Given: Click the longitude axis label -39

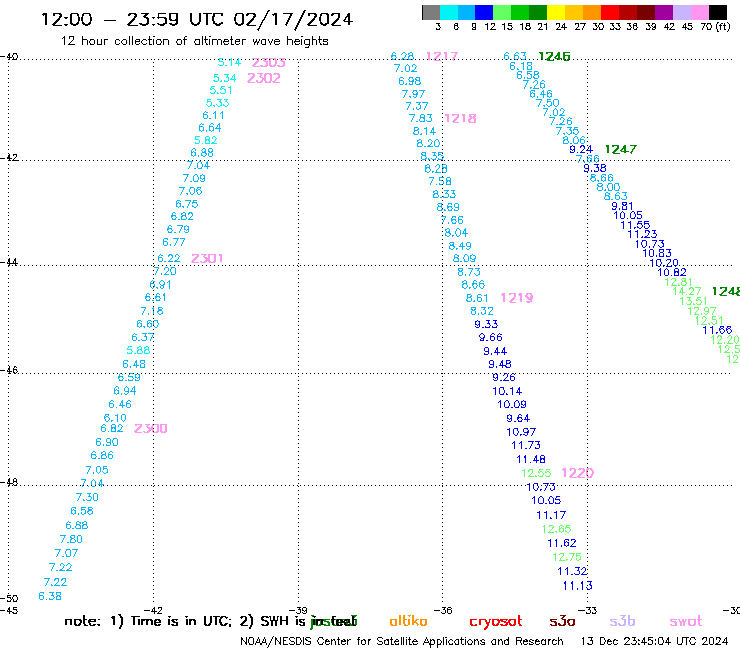Looking at the screenshot, I should (298, 610).
